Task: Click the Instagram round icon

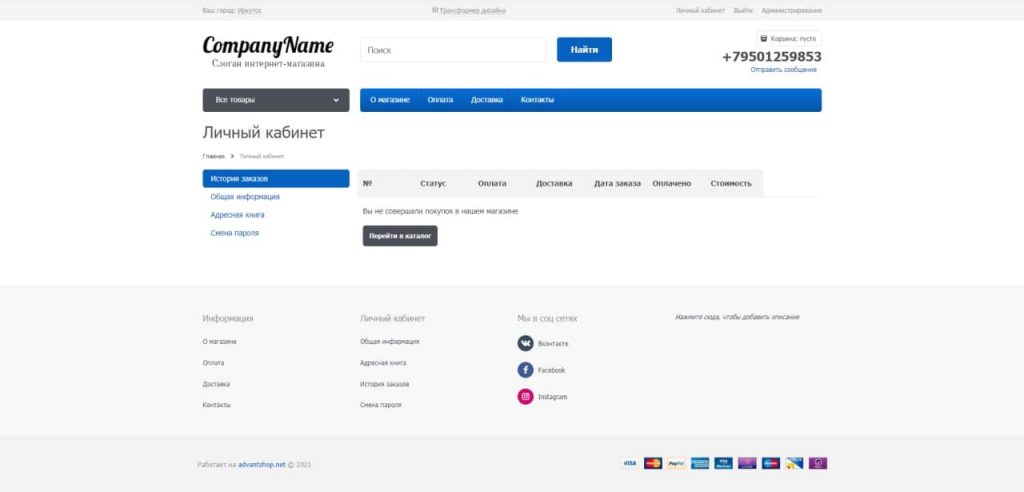Action: coord(525,397)
